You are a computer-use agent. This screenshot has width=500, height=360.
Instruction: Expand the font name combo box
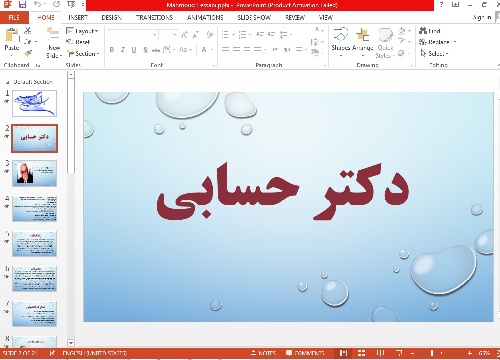155,35
